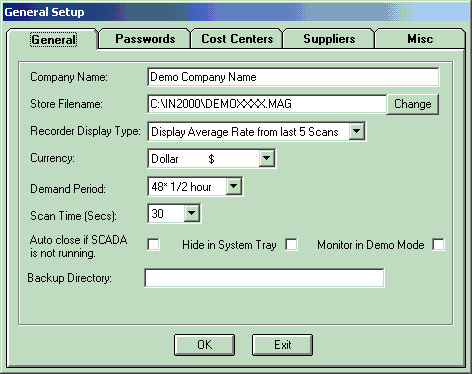This screenshot has width=472, height=374.
Task: Click the empty Backup Directory field
Action: (x=264, y=278)
